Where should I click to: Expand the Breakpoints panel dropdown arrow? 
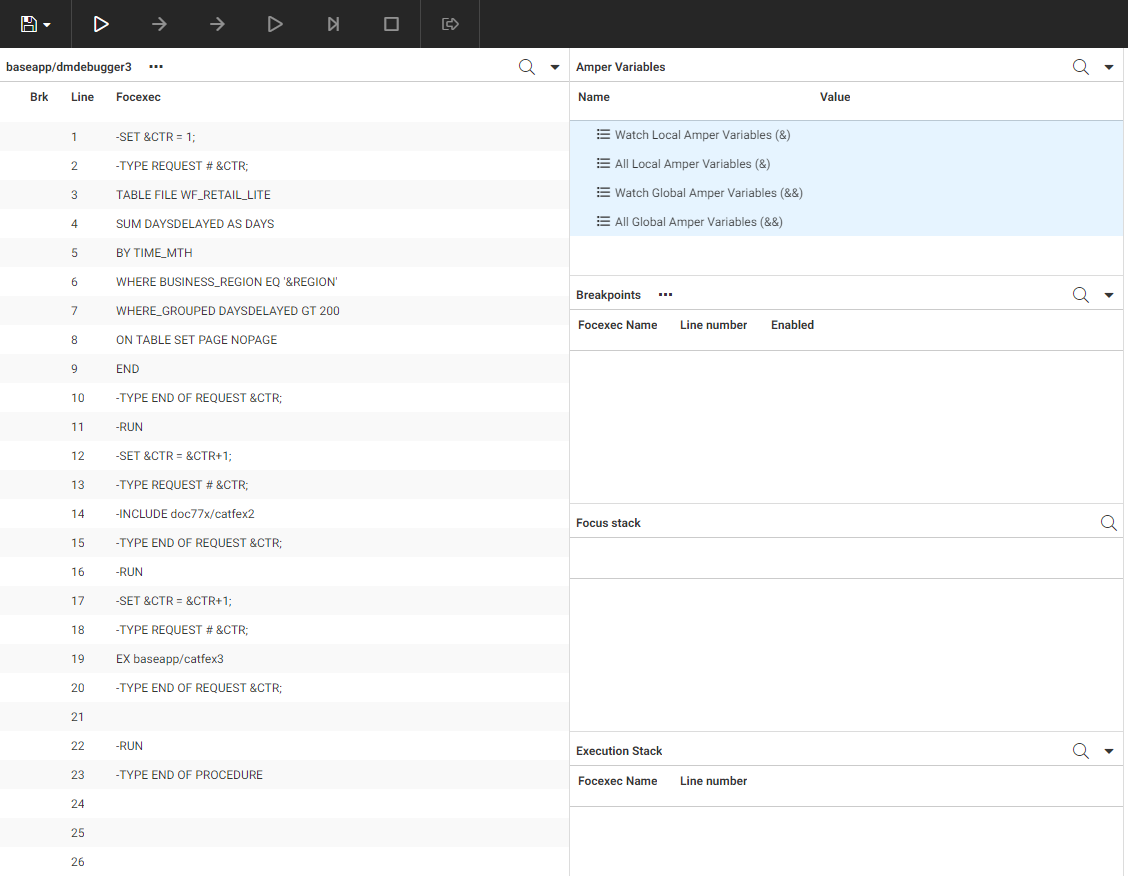click(x=1109, y=295)
